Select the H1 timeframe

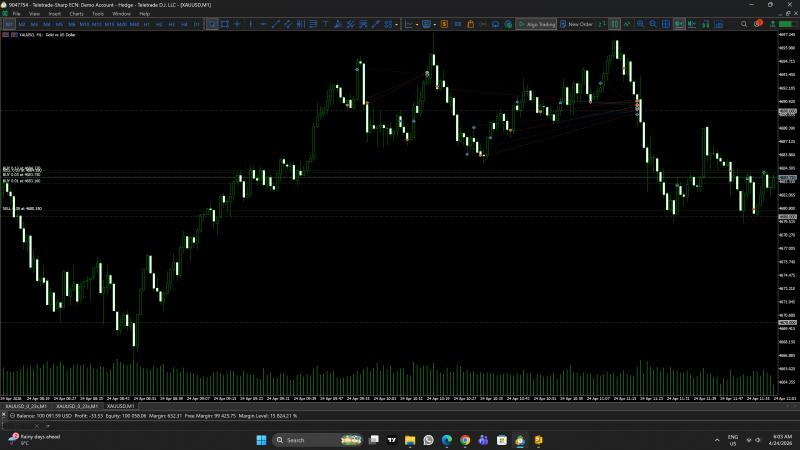point(146,24)
